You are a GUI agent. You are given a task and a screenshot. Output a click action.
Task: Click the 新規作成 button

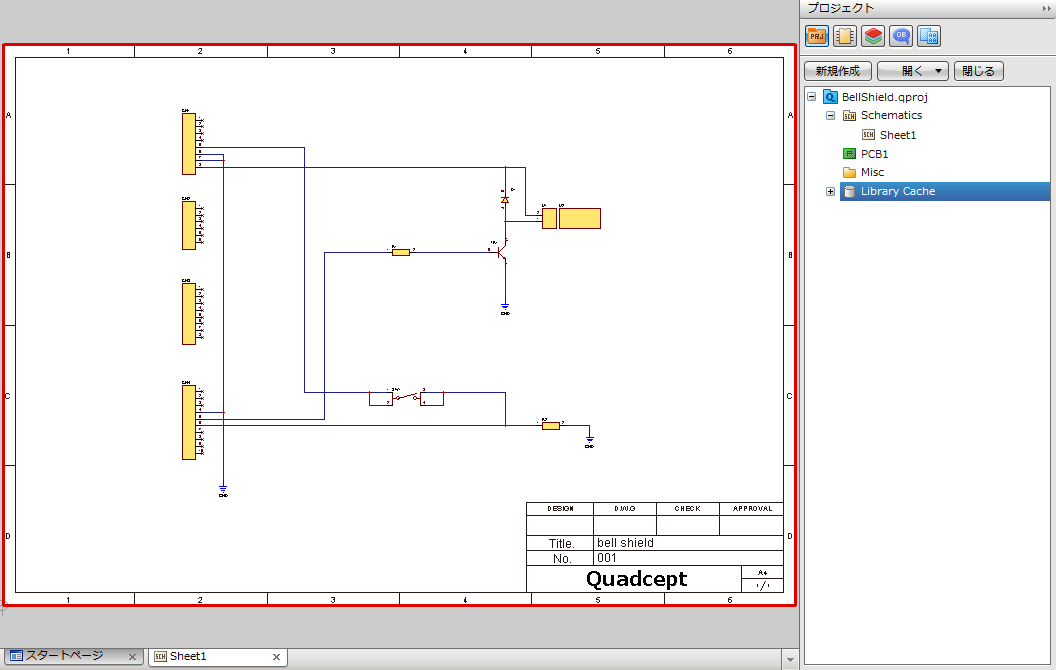click(x=838, y=70)
